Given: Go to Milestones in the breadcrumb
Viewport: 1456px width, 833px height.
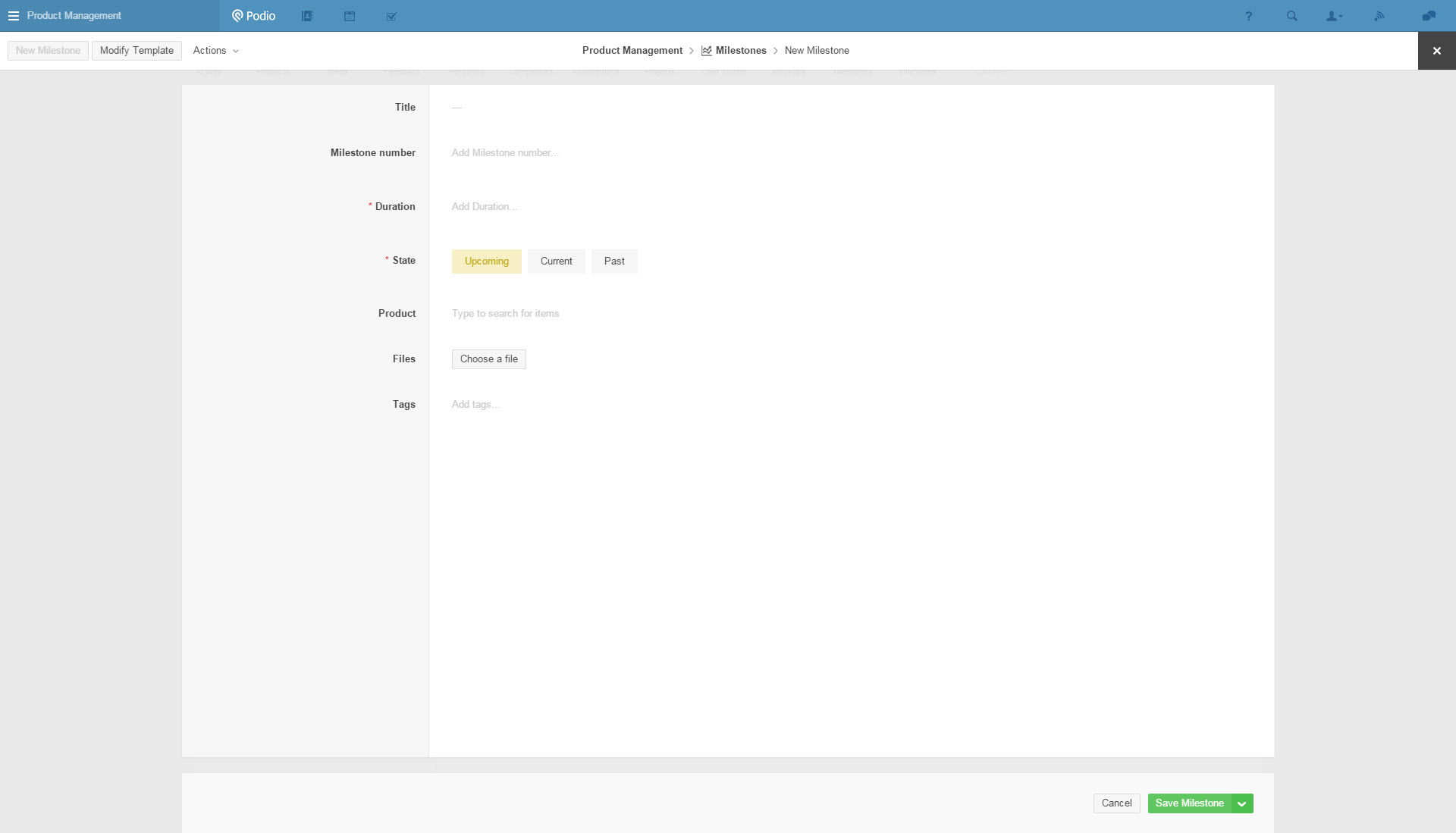Looking at the screenshot, I should tap(740, 51).
